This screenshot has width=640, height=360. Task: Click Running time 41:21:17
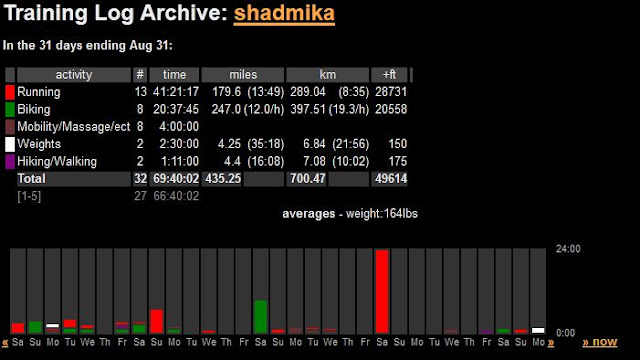coord(176,92)
